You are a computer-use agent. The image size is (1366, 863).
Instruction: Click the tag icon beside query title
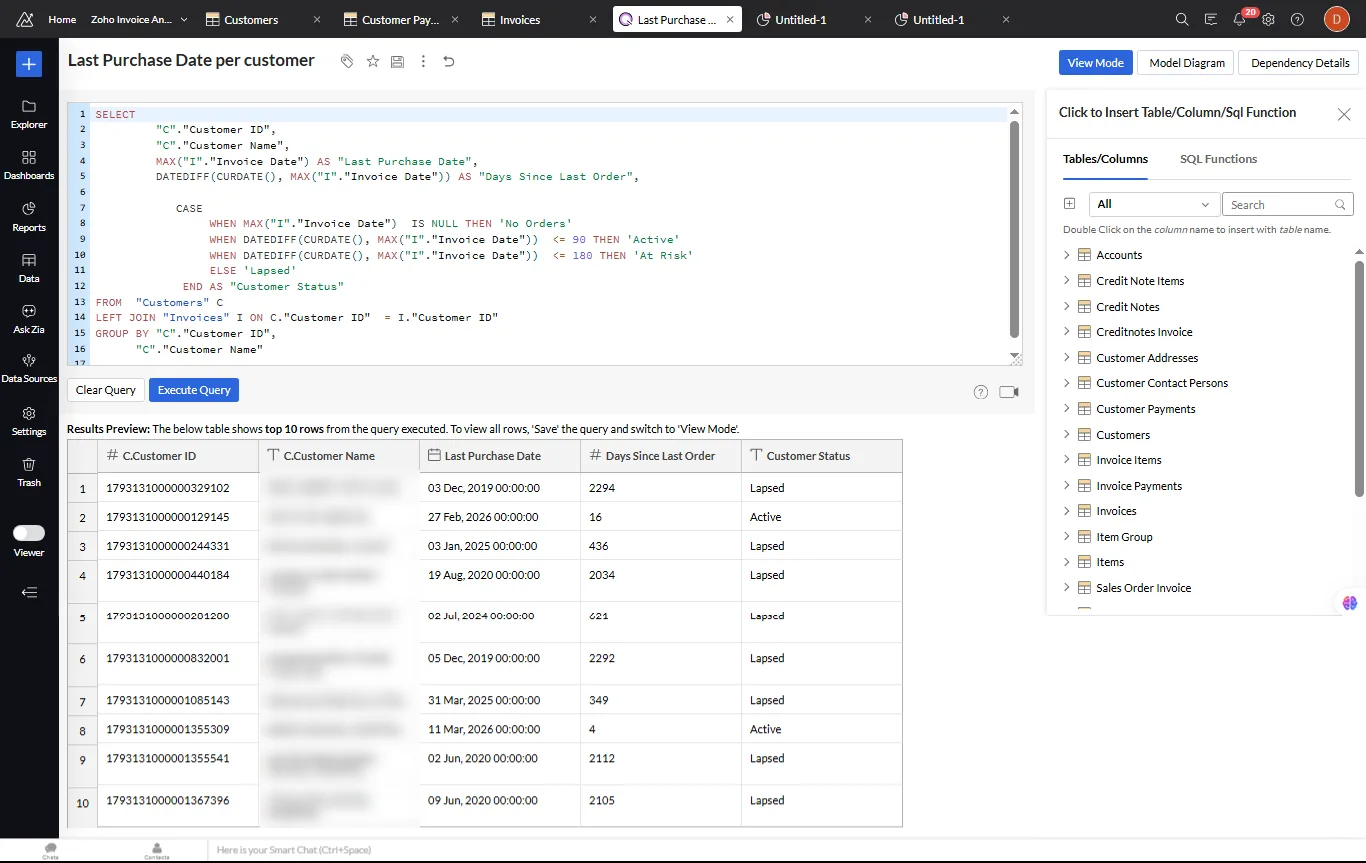coord(347,61)
